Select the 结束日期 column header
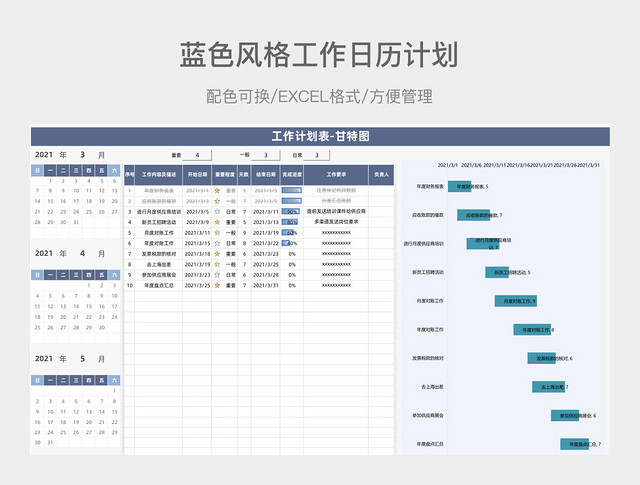 [266, 175]
